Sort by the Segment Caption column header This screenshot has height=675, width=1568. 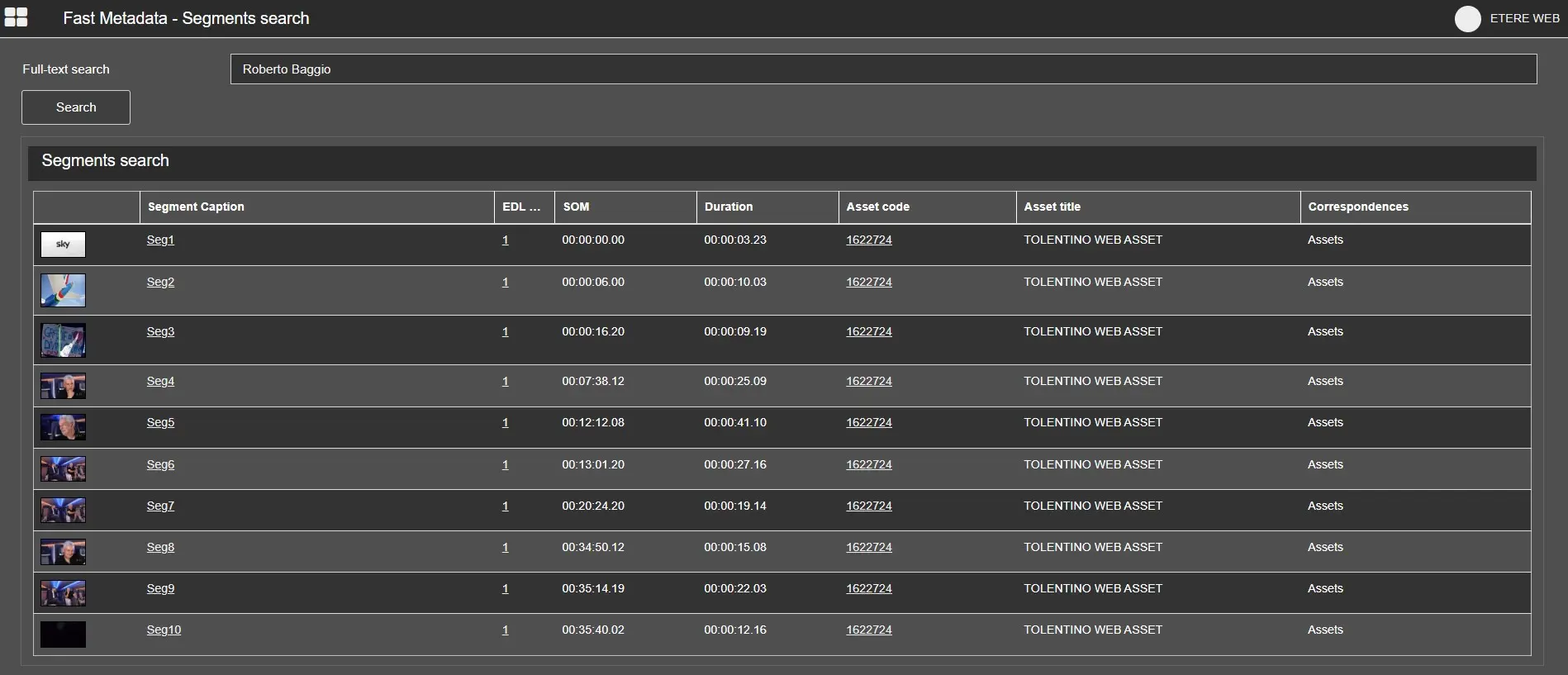click(196, 207)
